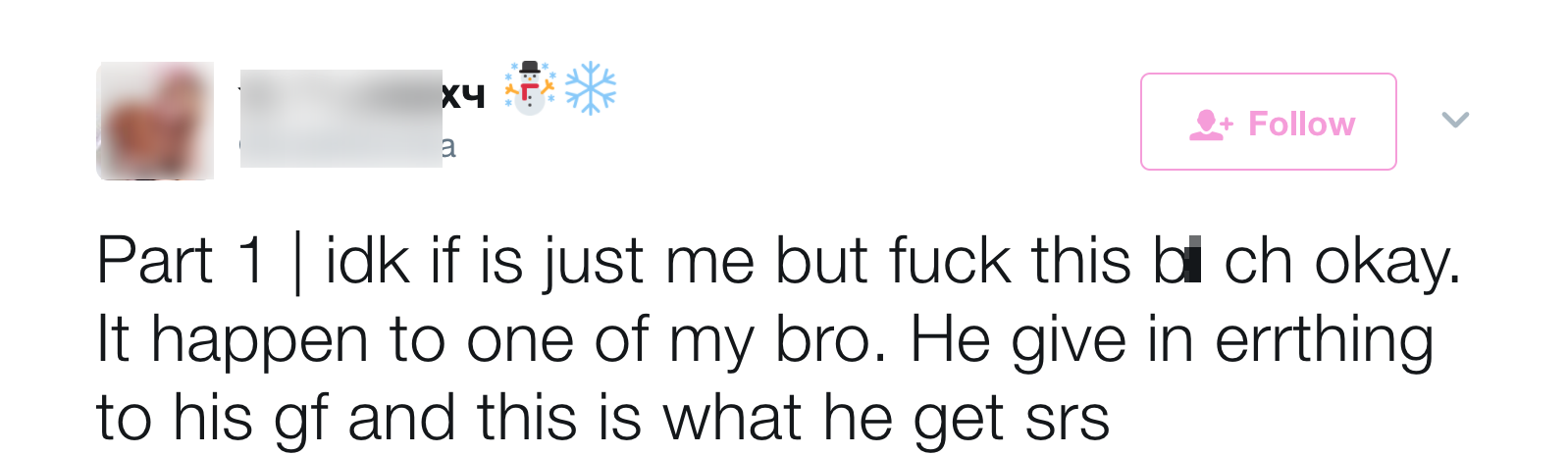The height and width of the screenshot is (455, 1568).
Task: Click the word "idk" in the tweet
Action: click(x=368, y=261)
